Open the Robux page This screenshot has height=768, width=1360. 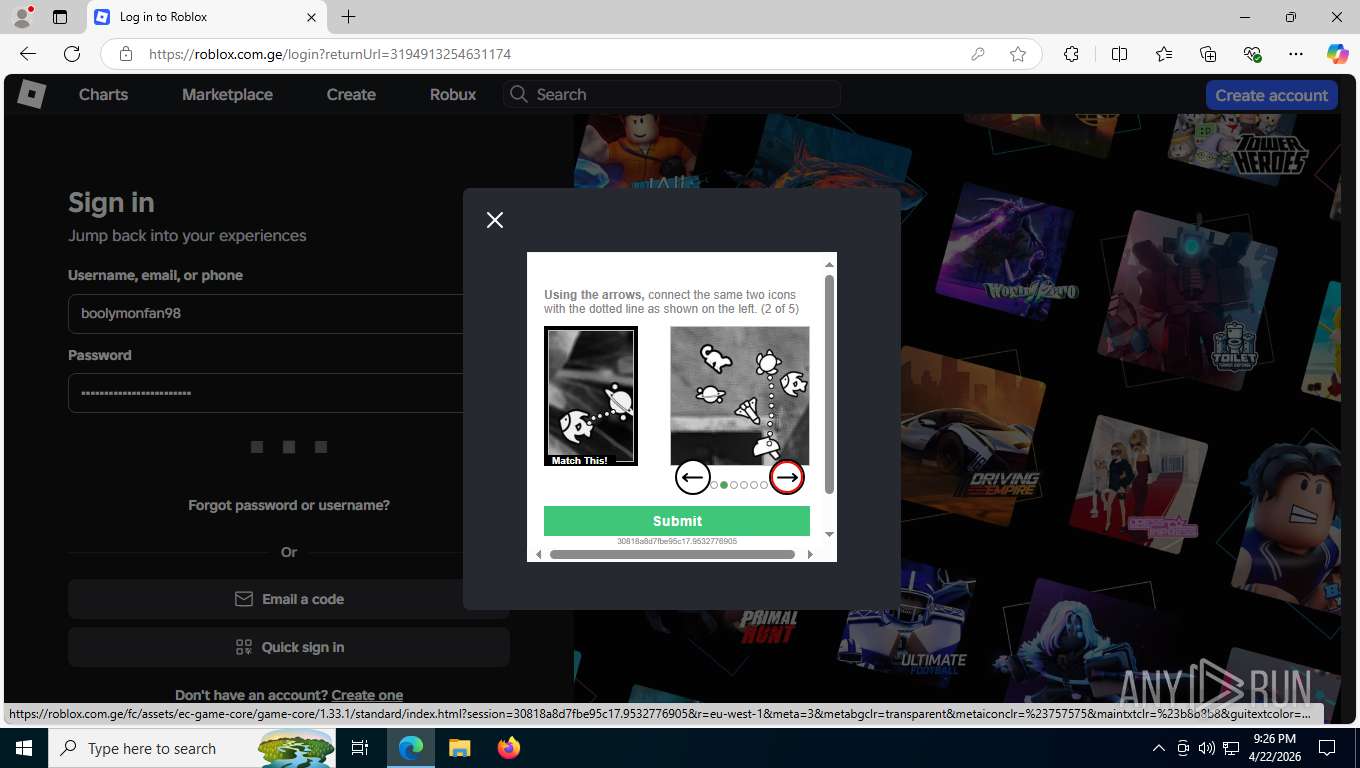pos(453,94)
